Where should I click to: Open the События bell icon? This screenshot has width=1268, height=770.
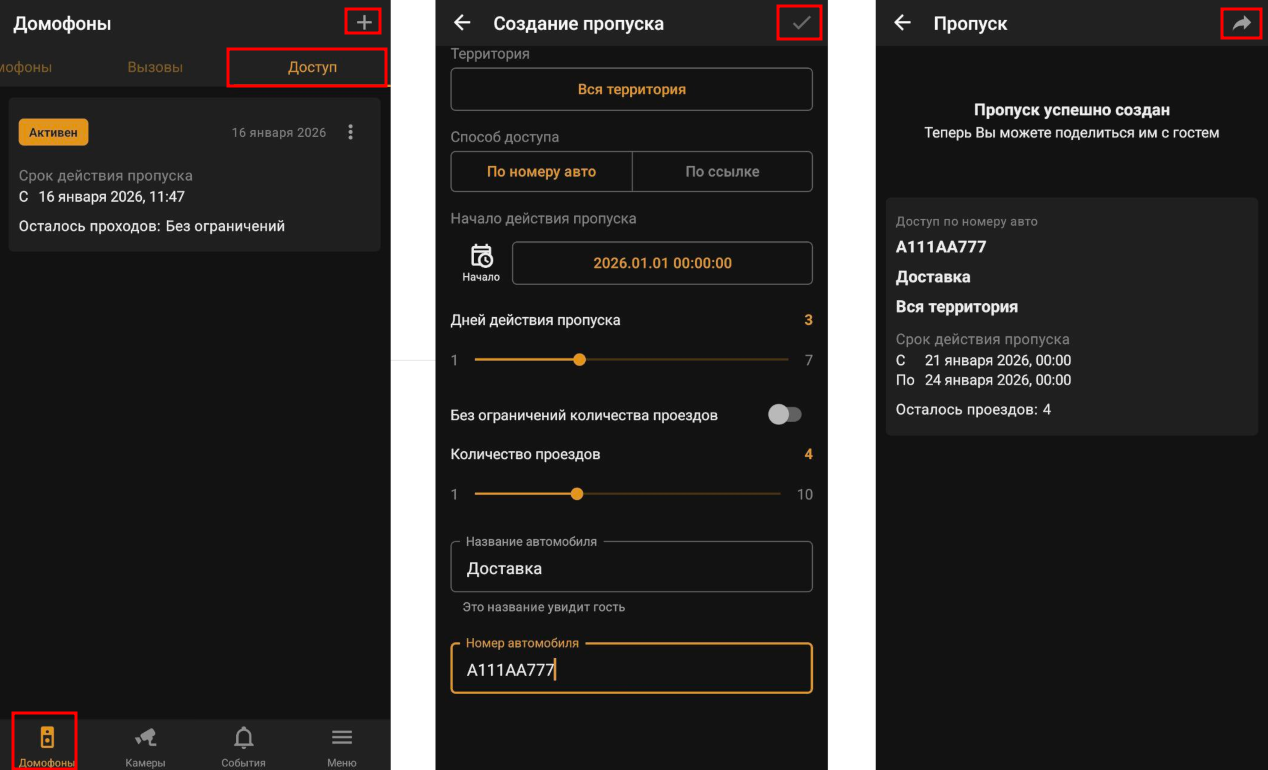pos(243,739)
